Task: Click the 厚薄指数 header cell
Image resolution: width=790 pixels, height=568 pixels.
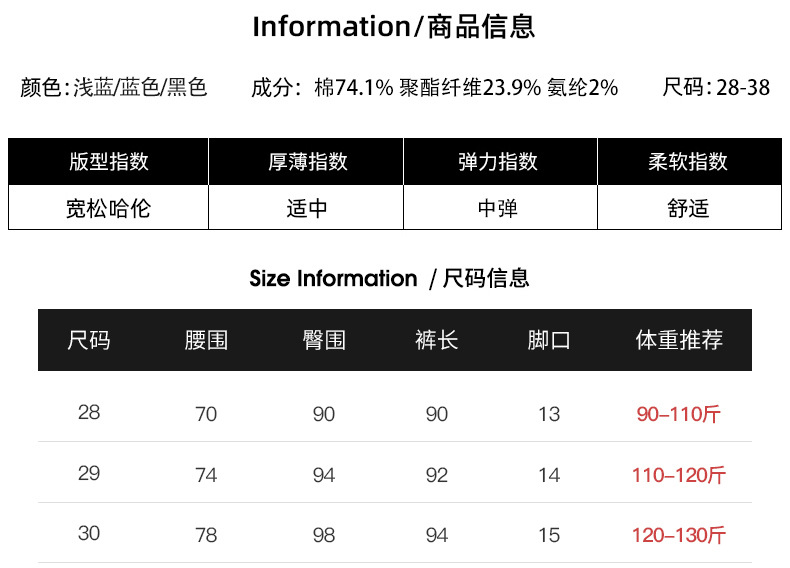Action: click(x=307, y=162)
